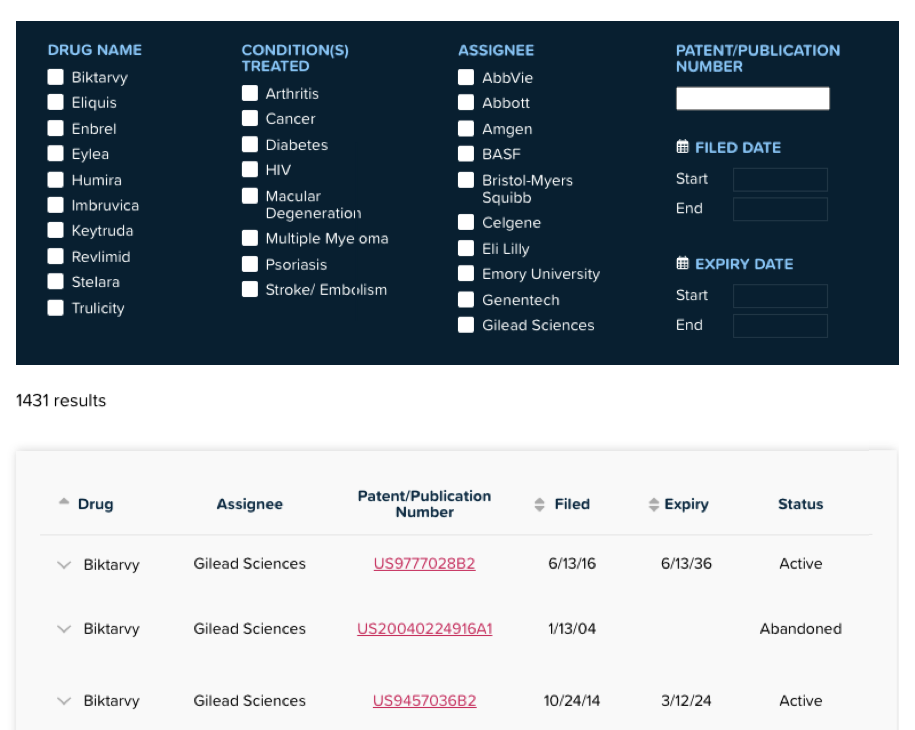
Task: Tick the HIV condition checkbox
Action: [x=250, y=170]
